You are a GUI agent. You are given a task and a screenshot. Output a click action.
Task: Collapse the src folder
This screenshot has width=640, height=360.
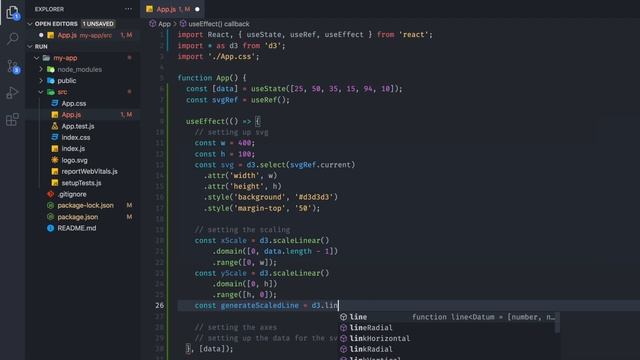(x=41, y=92)
